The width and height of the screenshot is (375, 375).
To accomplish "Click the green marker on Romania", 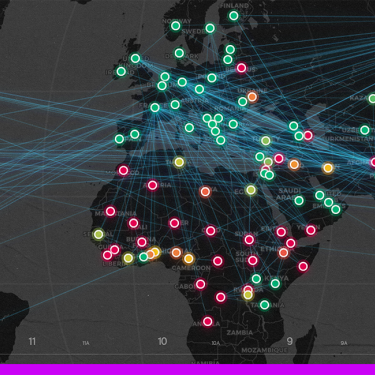I will (243, 101).
